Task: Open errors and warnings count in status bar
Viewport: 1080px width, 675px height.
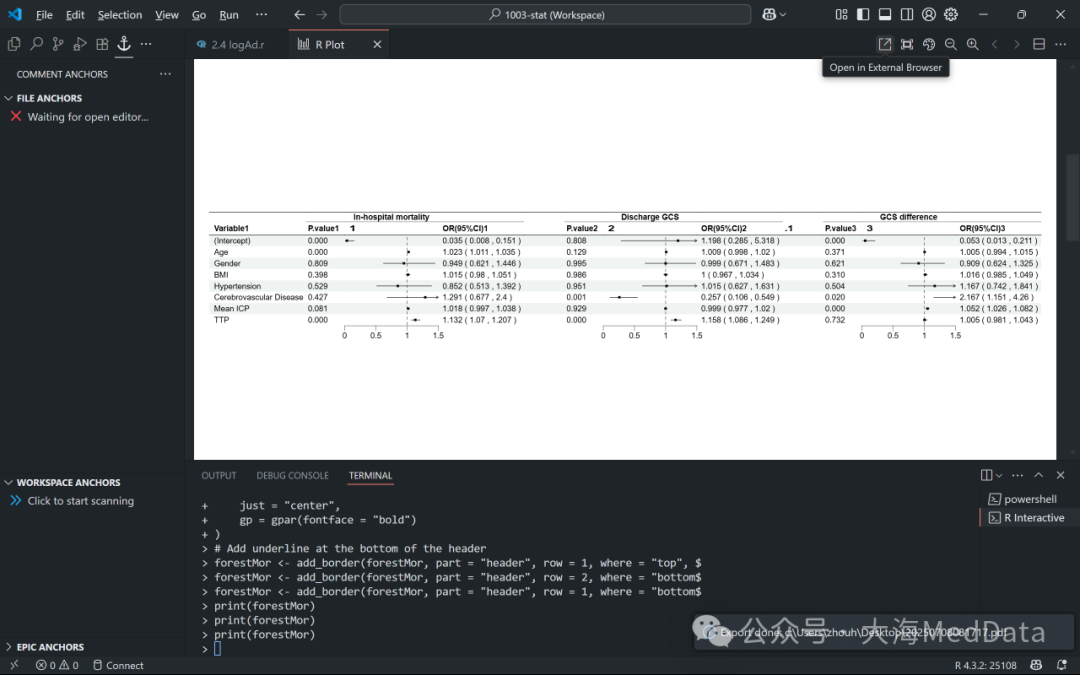Action: (x=57, y=665)
